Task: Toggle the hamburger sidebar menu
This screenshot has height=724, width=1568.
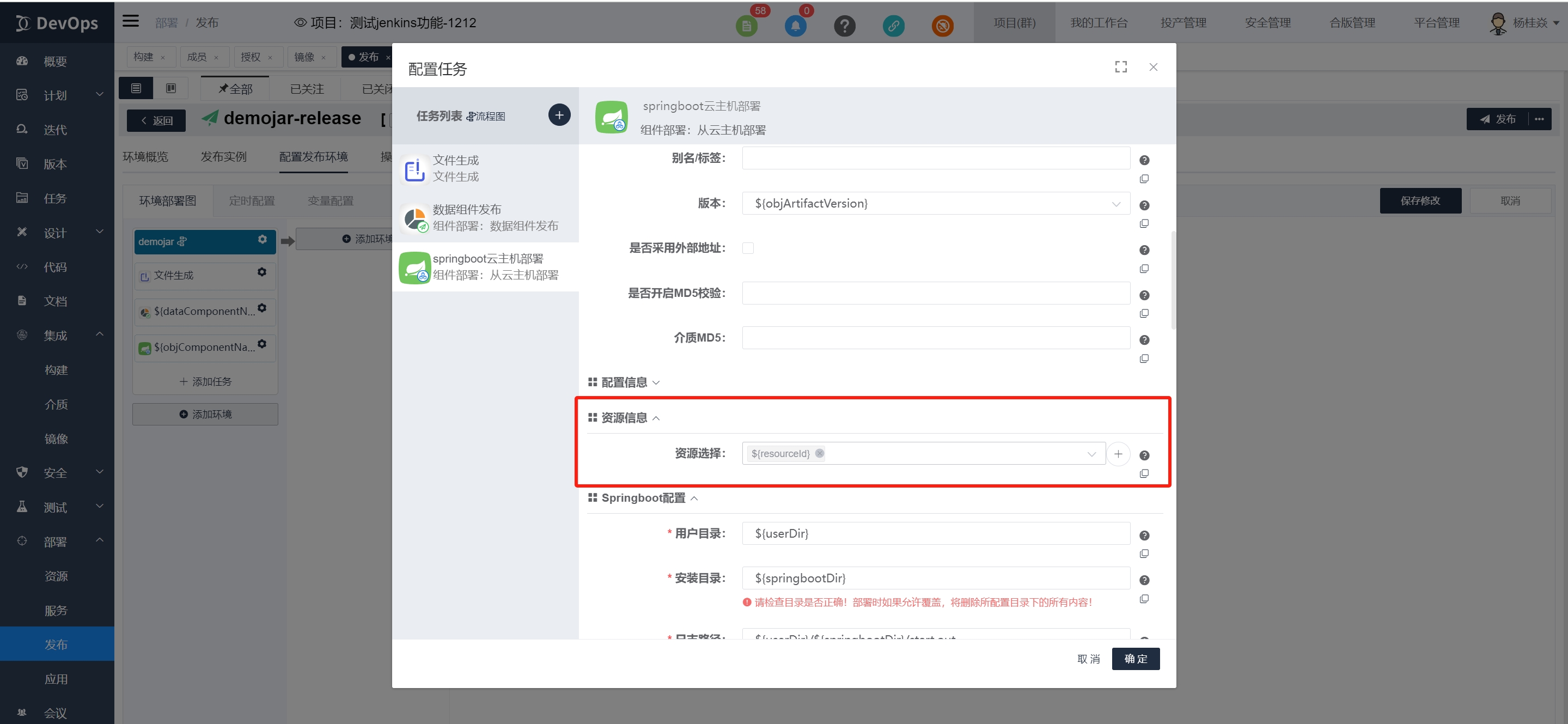Action: [x=130, y=21]
